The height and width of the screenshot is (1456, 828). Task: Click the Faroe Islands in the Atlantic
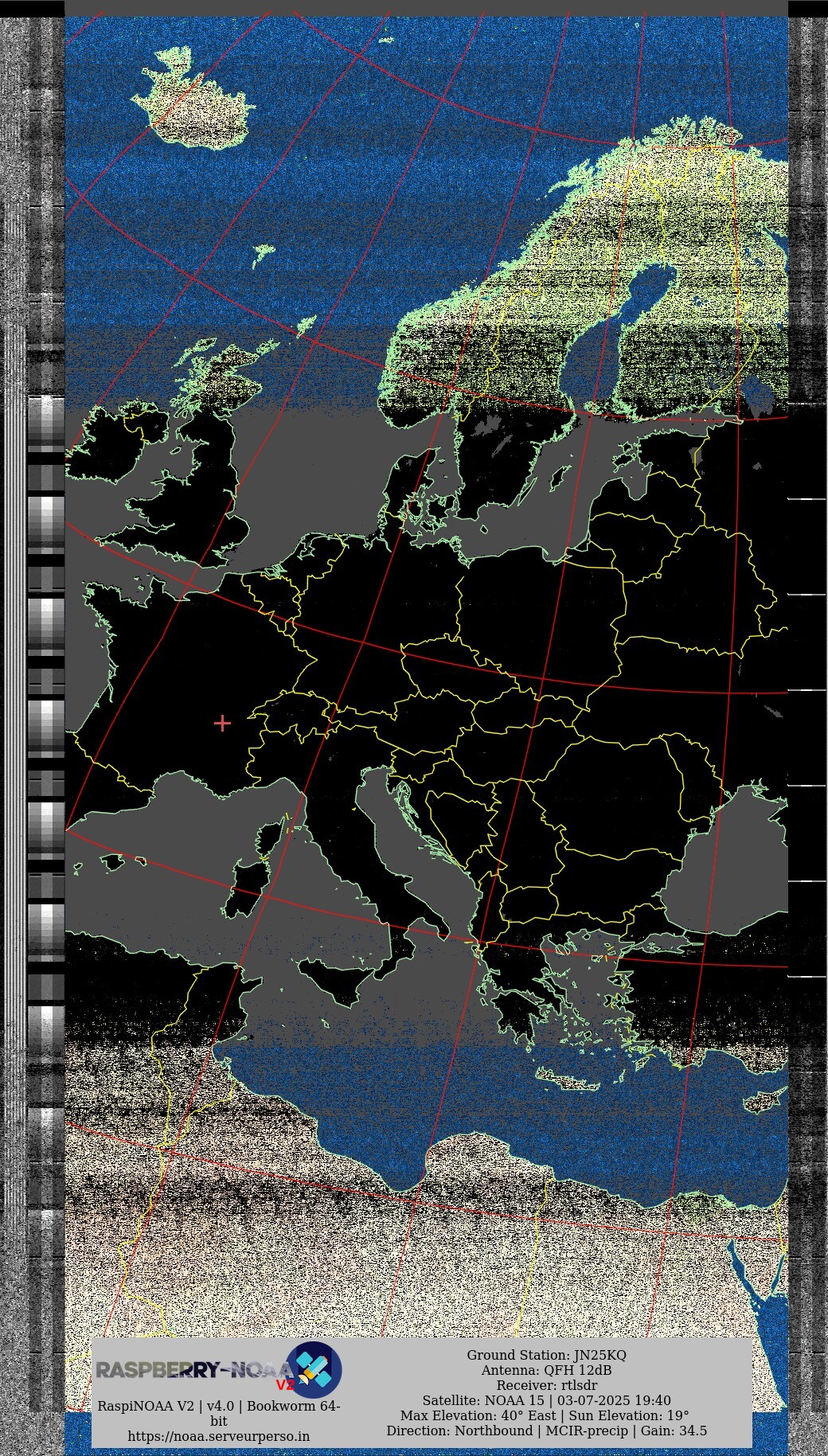coord(263,255)
